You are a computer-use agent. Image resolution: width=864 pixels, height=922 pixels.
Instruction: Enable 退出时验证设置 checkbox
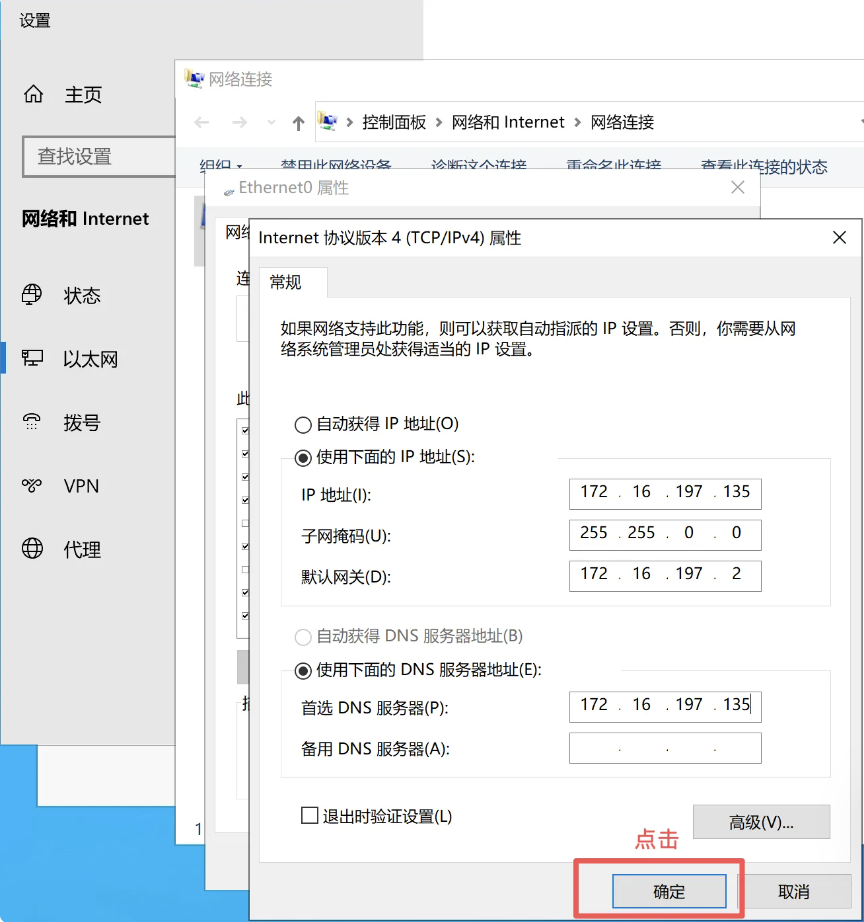(x=310, y=816)
